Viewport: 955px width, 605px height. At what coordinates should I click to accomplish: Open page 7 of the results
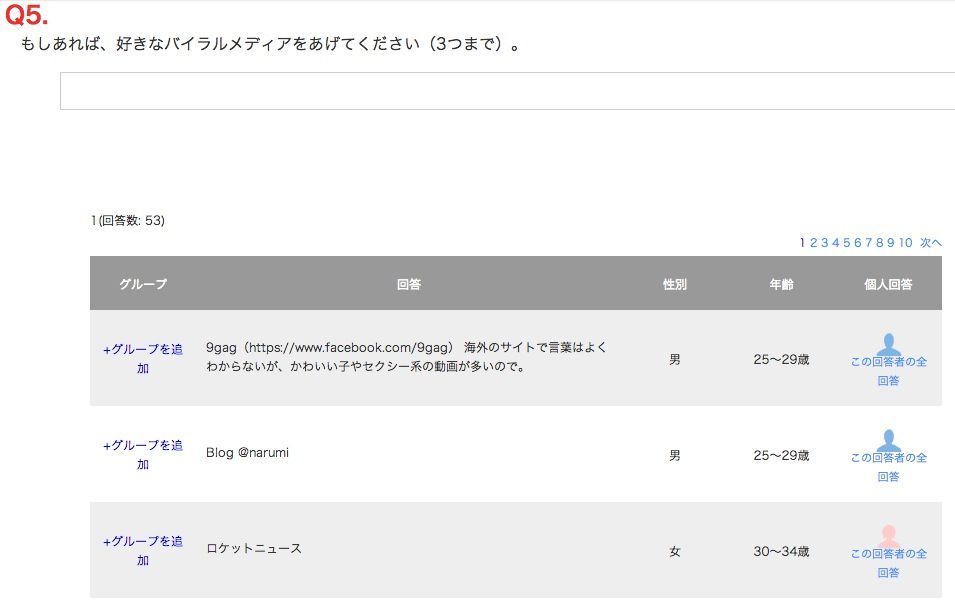(x=869, y=243)
